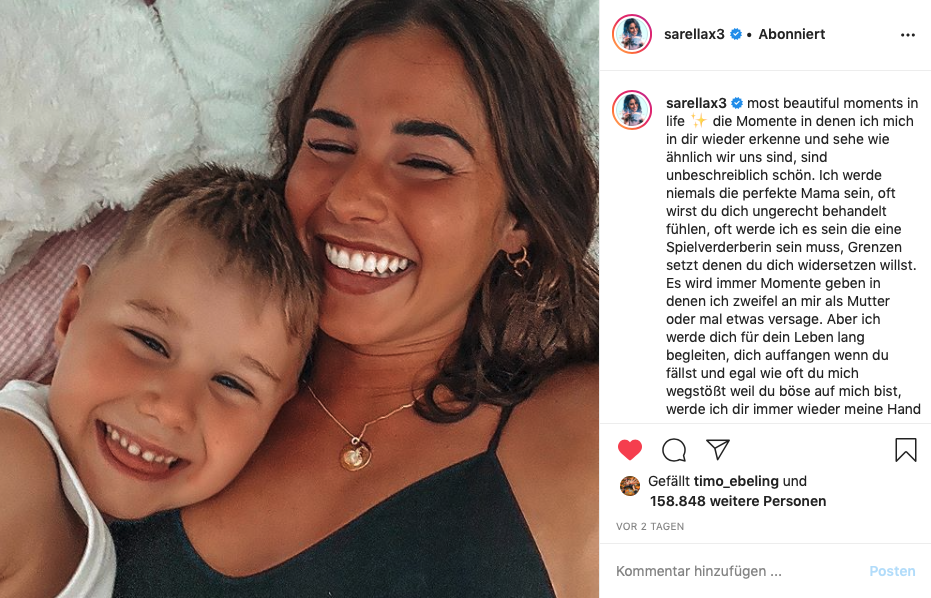Screen dimensions: 931x598
Task: Share the post with the paper plane icon
Action: click(x=718, y=450)
